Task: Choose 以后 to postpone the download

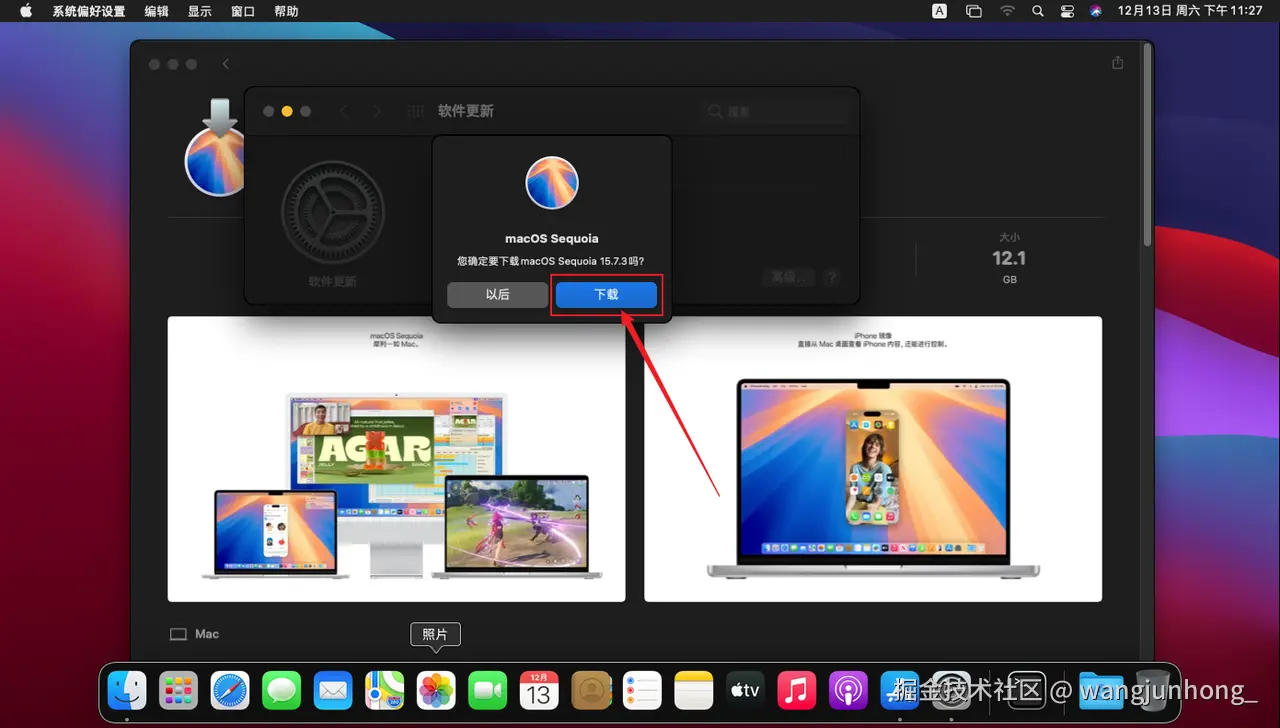Action: point(497,294)
